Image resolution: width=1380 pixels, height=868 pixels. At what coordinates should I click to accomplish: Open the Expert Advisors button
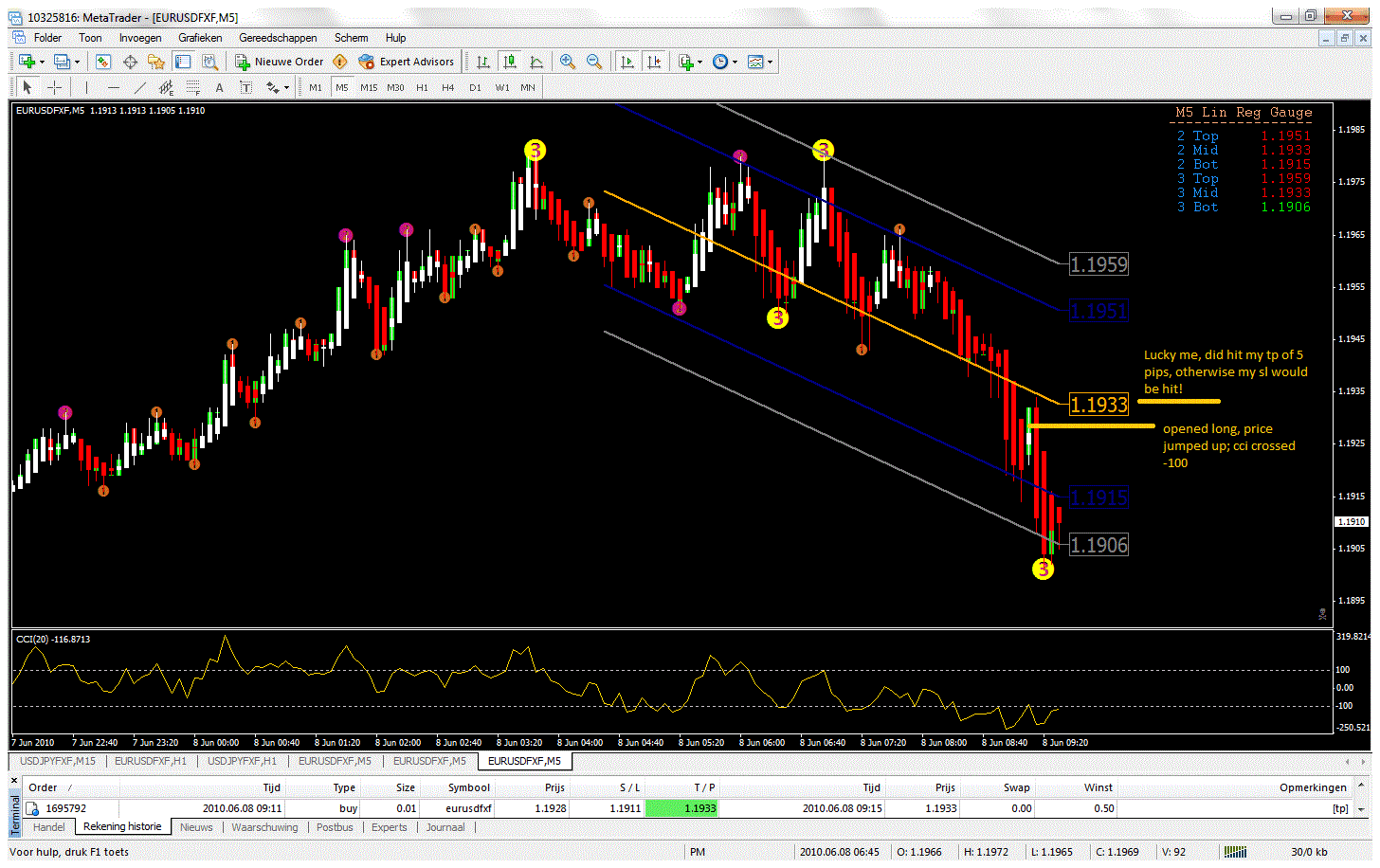[407, 62]
